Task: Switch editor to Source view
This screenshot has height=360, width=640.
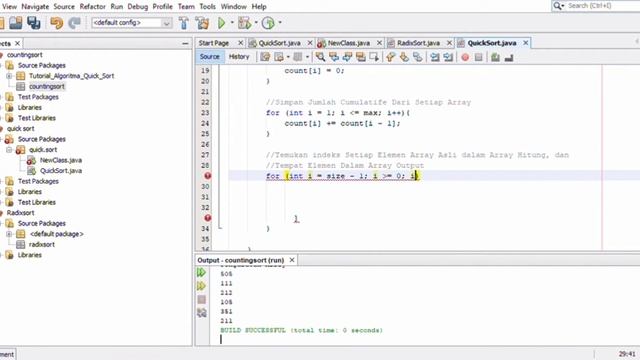Action: tap(209, 57)
